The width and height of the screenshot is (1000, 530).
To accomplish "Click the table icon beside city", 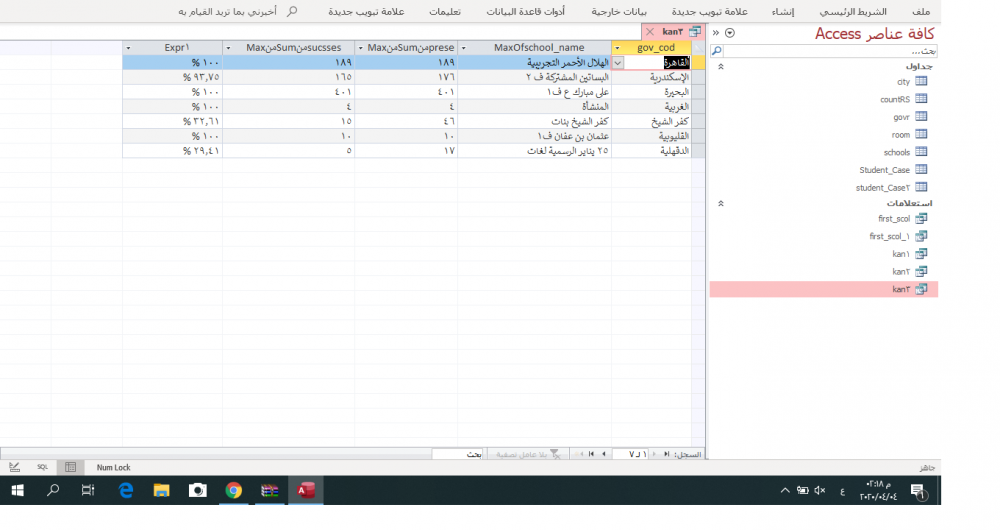I will (921, 81).
